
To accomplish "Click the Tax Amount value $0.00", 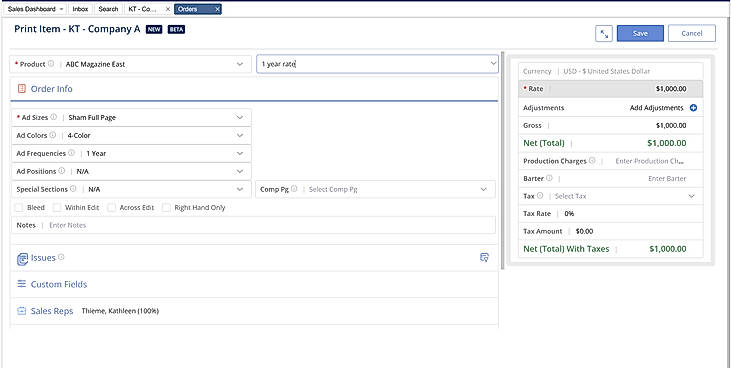I will 584,231.
